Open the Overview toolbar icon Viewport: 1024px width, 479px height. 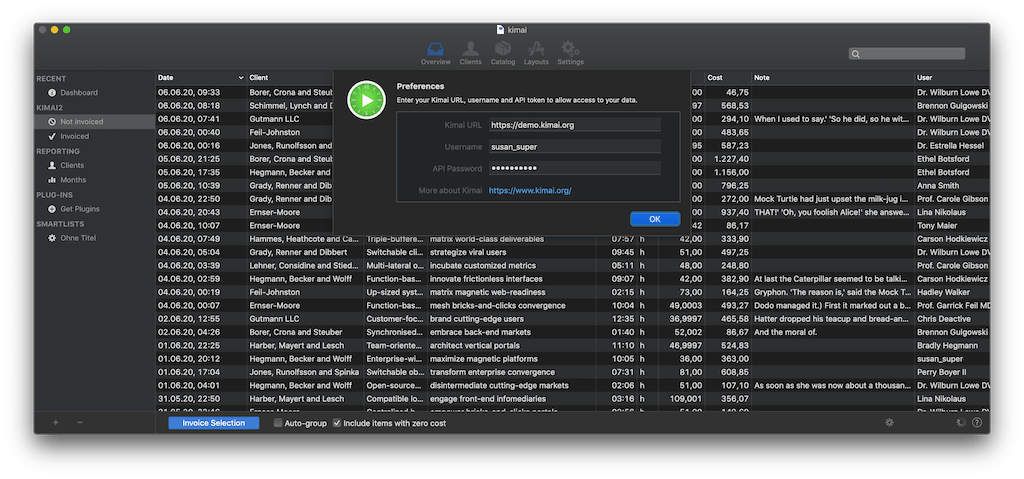[435, 53]
